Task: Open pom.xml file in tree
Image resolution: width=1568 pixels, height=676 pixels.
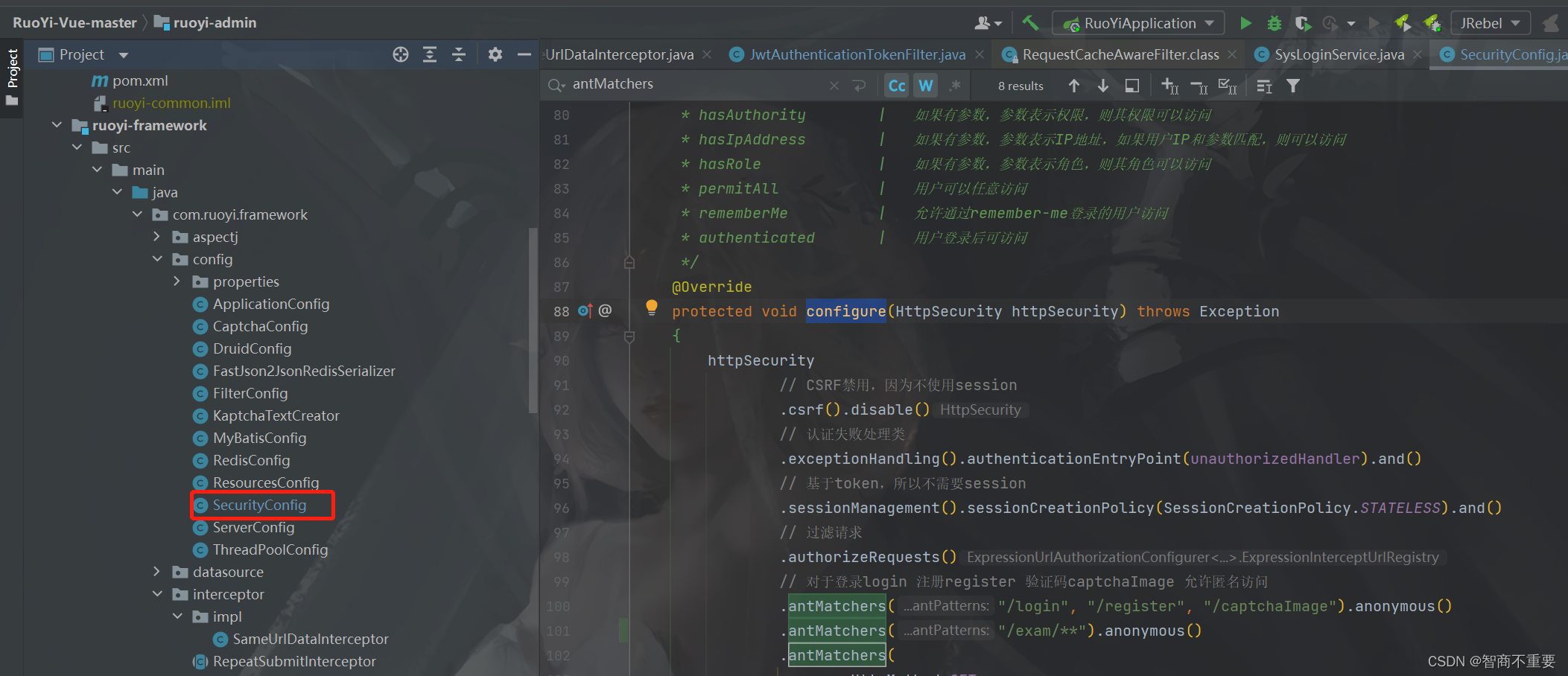Action: [140, 80]
